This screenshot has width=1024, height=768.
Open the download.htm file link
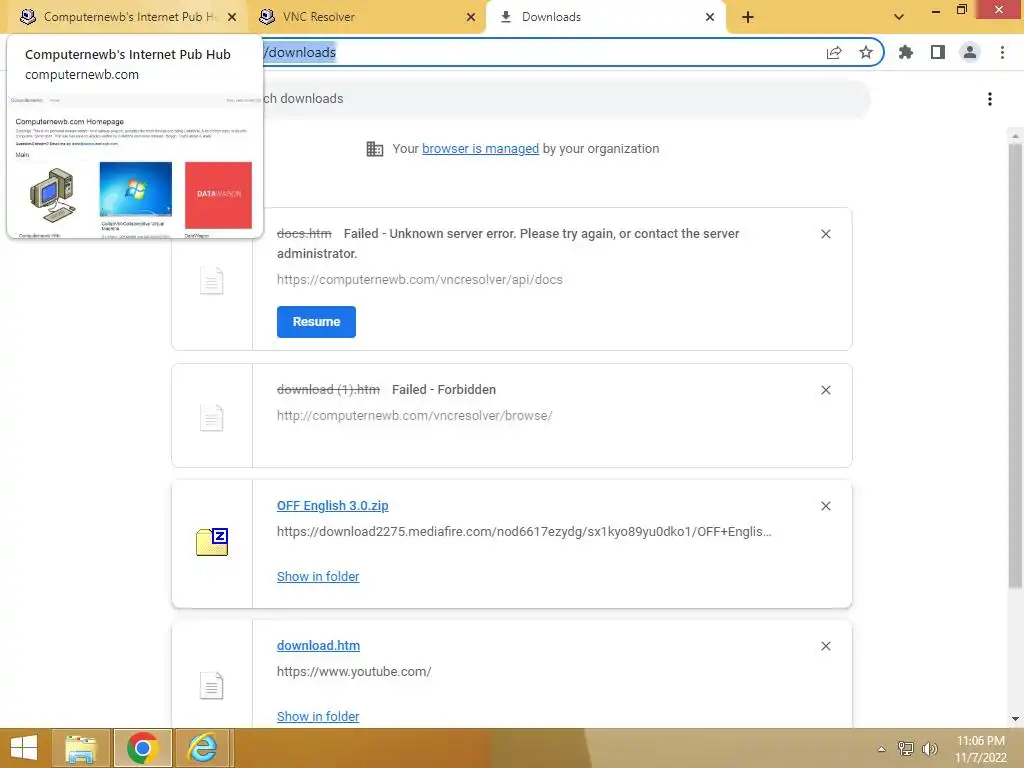point(318,645)
